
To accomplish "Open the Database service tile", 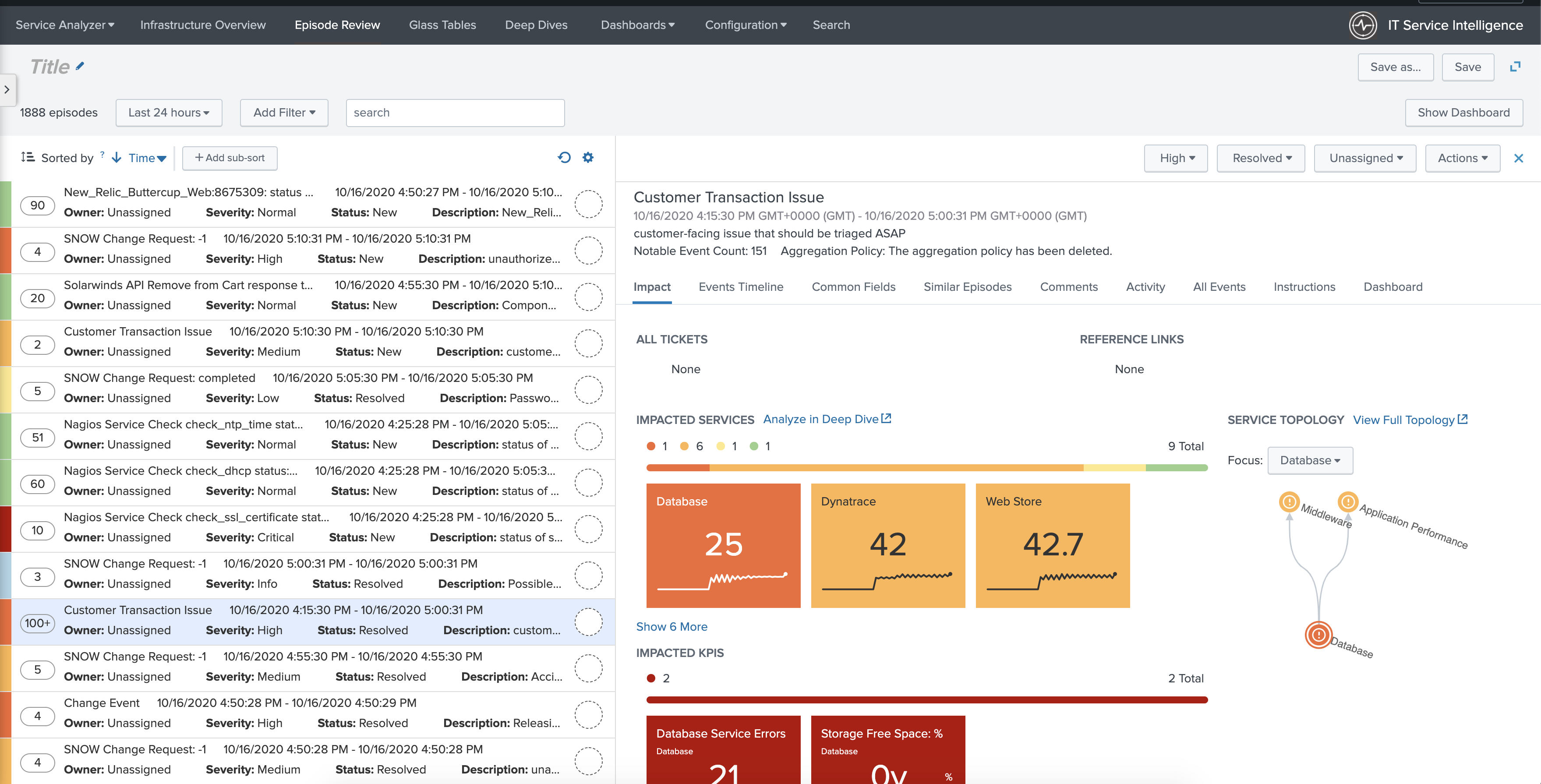I will pos(723,545).
